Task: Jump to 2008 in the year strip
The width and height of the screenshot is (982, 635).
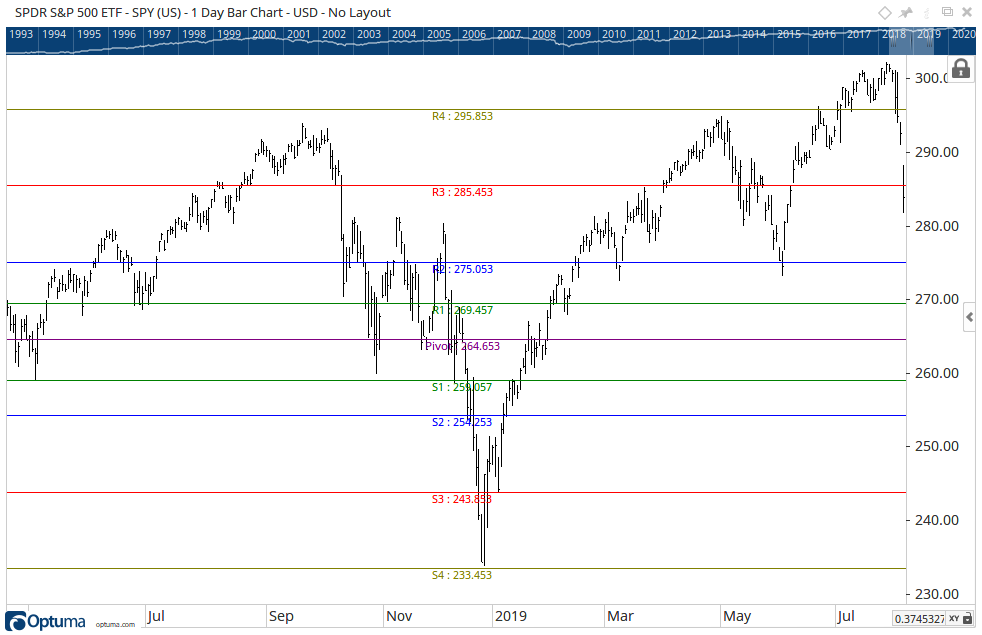Action: (544, 34)
